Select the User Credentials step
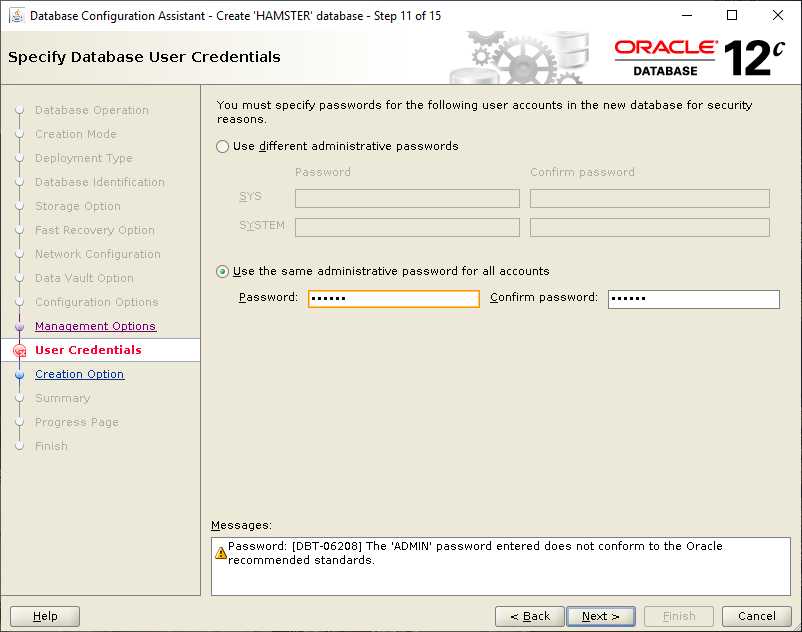Screen dimensions: 802x632 88,350
